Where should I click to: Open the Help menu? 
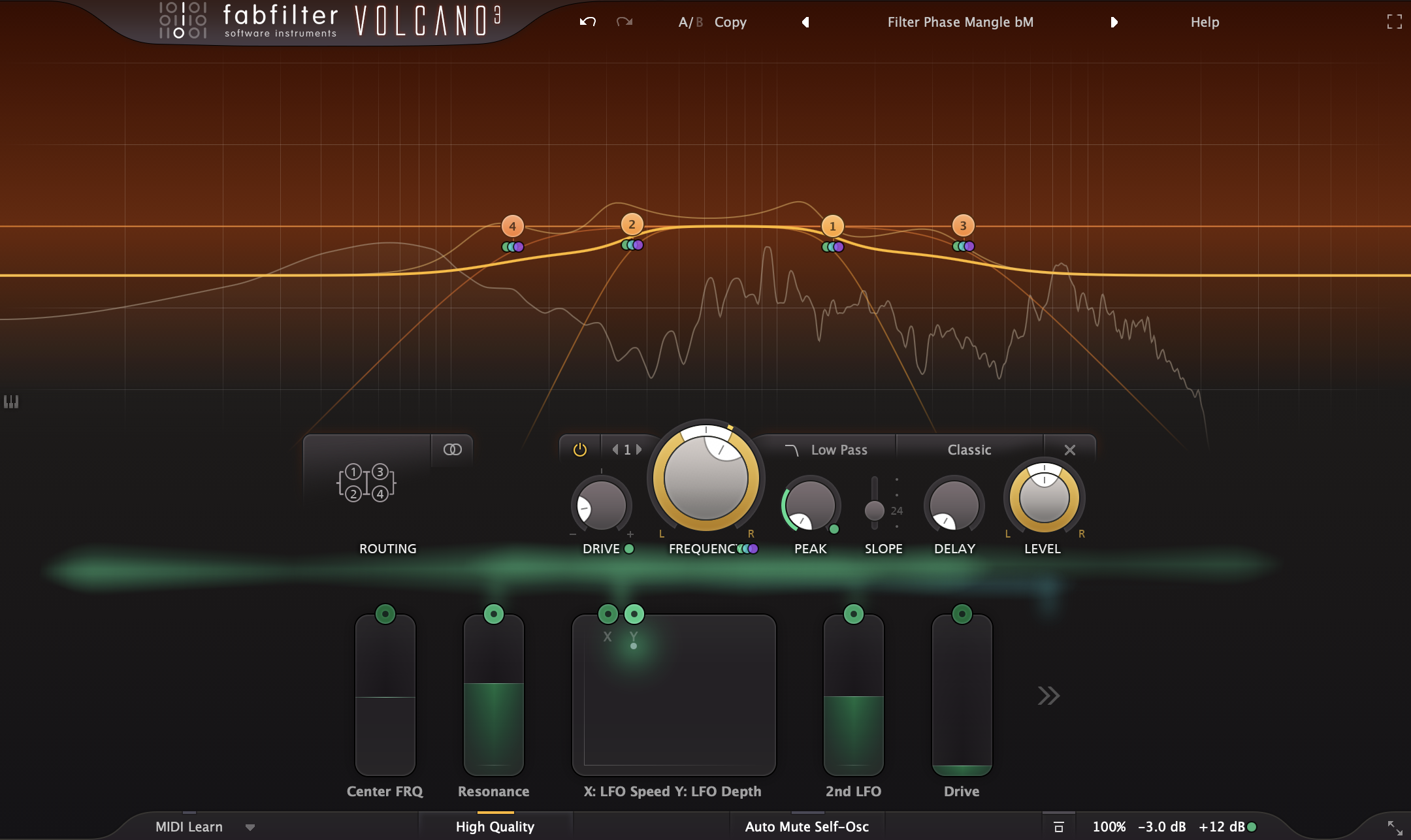coord(1205,22)
